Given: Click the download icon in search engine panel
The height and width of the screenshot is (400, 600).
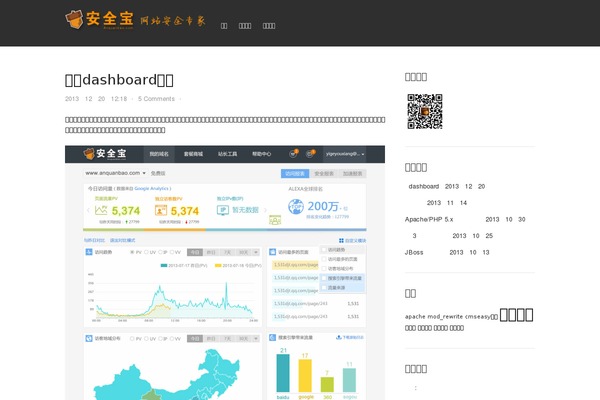Looking at the screenshot, I should 338,338.
